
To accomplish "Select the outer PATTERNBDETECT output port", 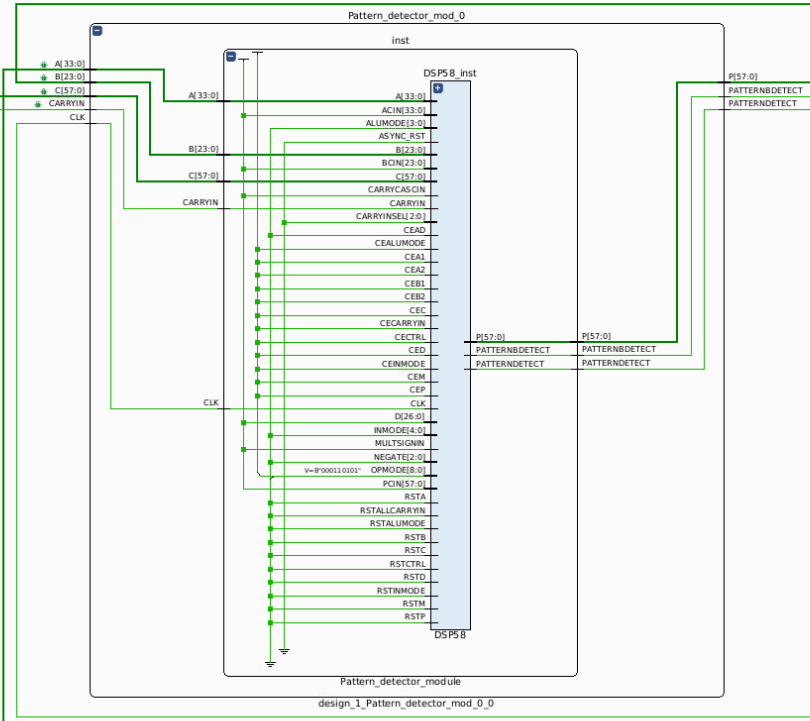I will pyautogui.click(x=765, y=90).
